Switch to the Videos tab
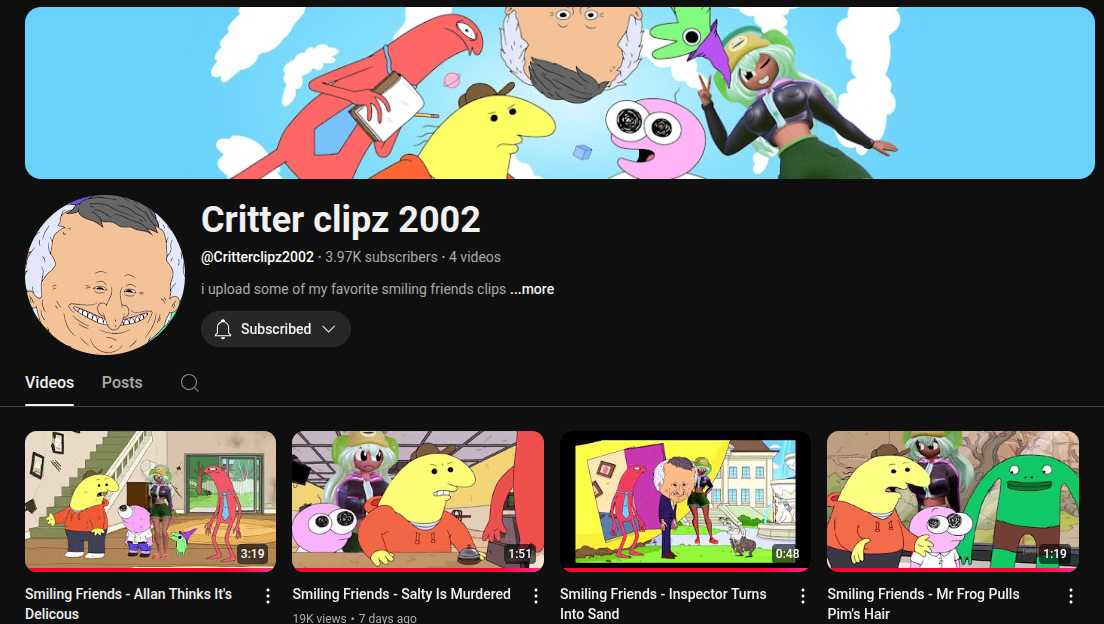The width and height of the screenshot is (1104, 624). 49,382
